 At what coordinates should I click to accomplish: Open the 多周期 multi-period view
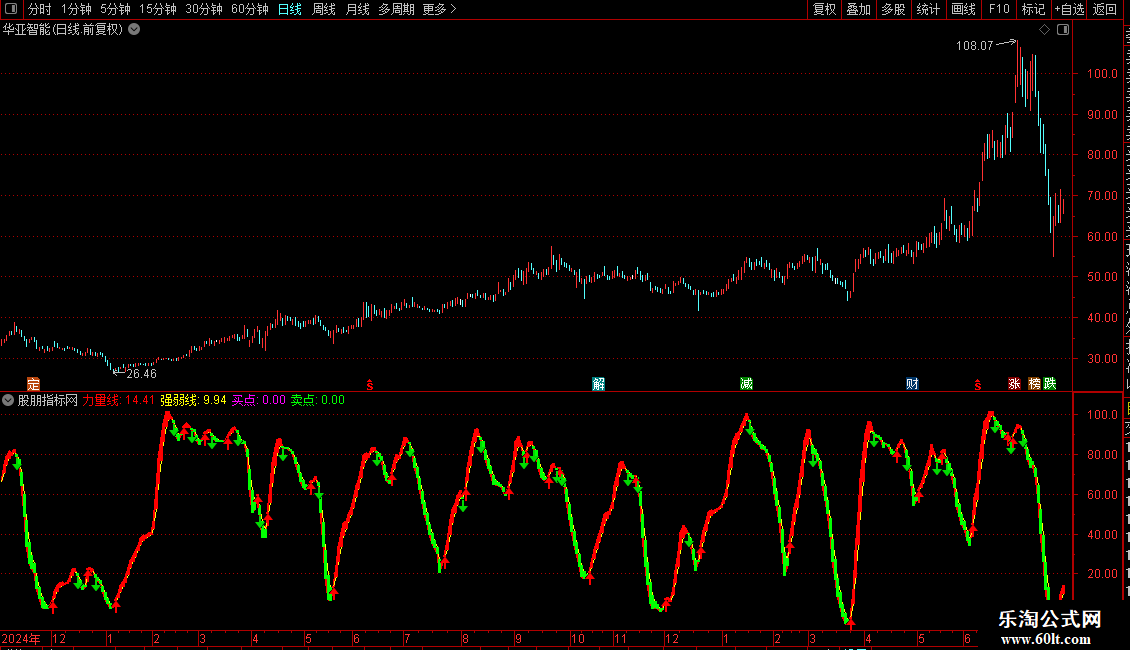coord(396,9)
